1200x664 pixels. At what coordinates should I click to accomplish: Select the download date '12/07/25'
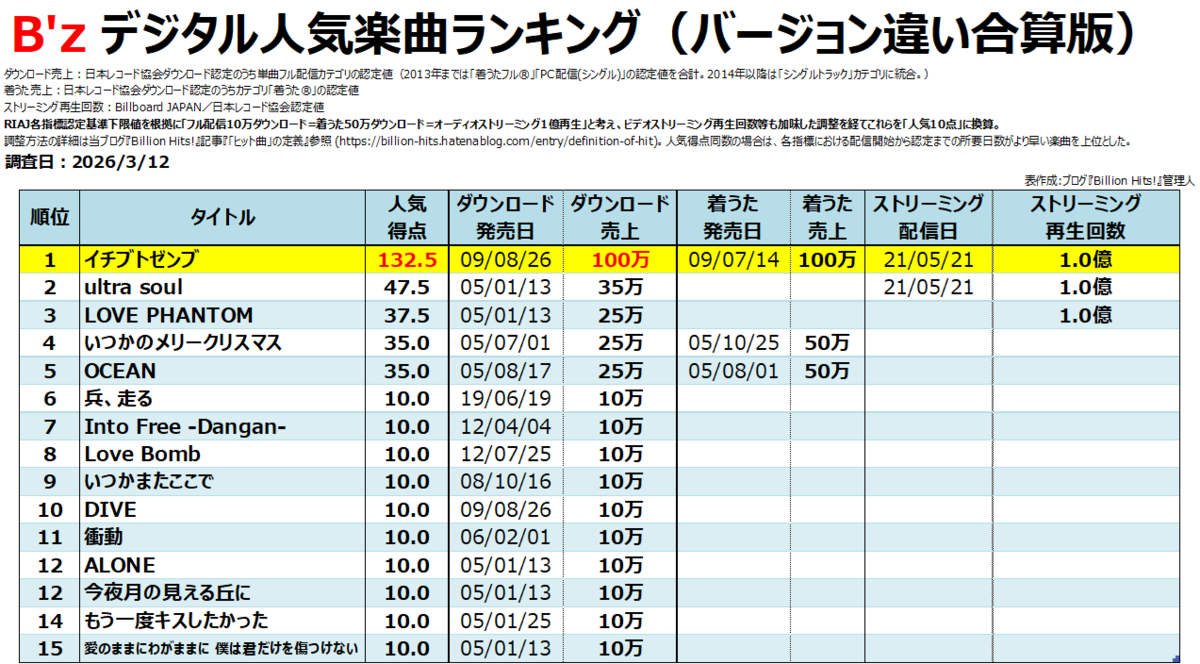coord(506,454)
